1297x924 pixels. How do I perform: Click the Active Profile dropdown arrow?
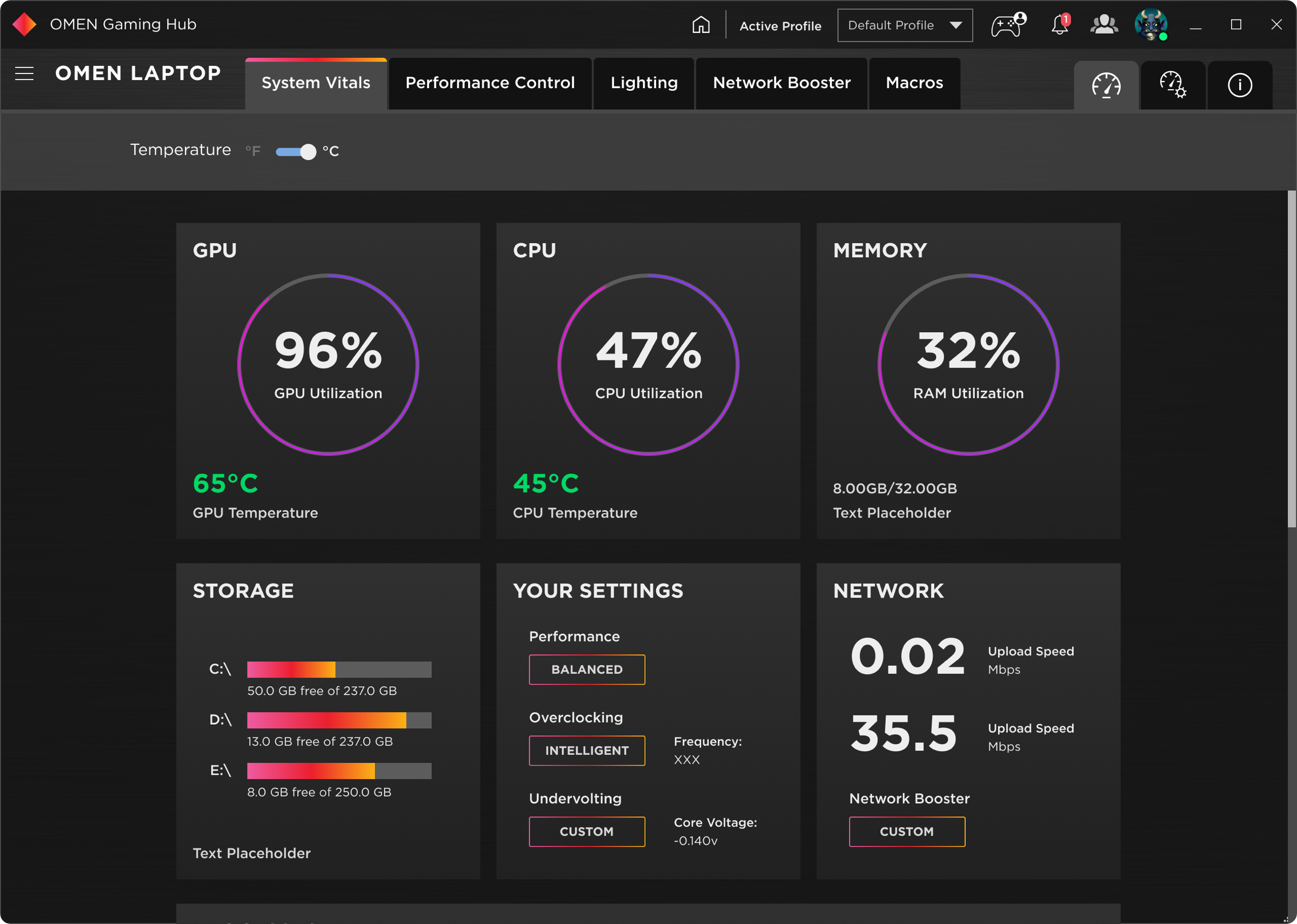coord(955,25)
